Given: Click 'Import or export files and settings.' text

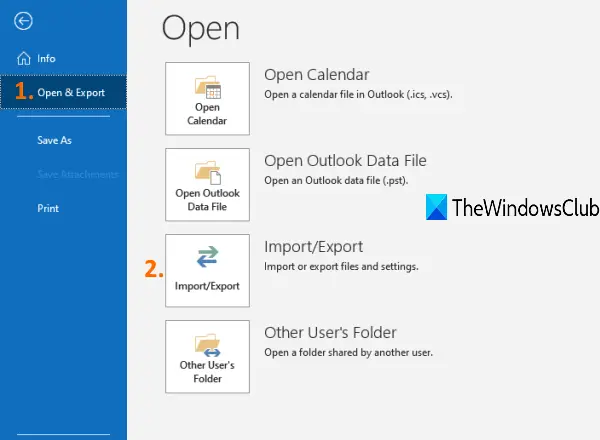Looking at the screenshot, I should click(341, 267).
